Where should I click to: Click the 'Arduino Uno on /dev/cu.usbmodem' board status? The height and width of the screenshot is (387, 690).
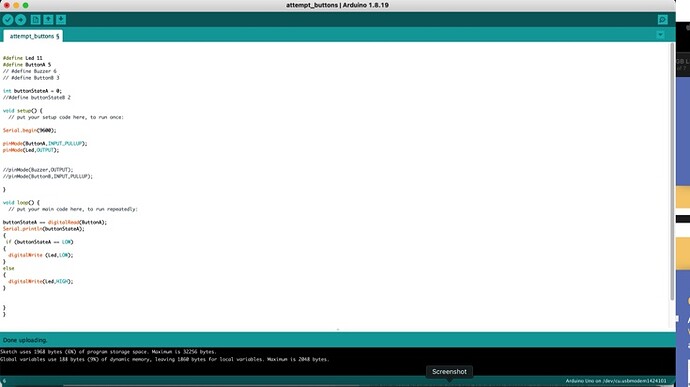[x=616, y=381]
